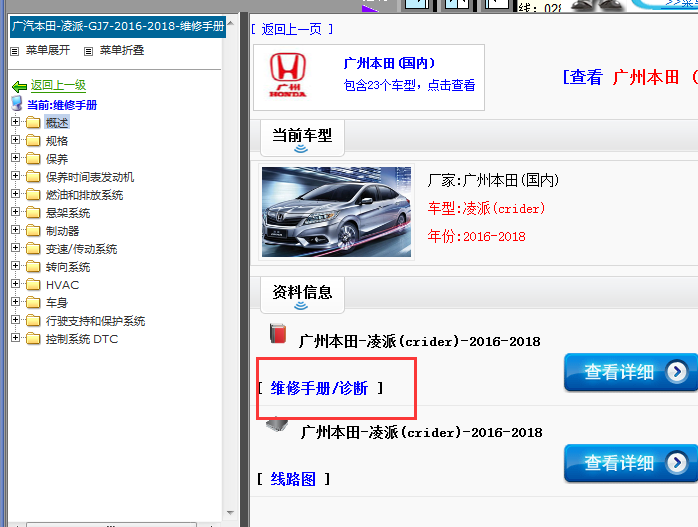Open 线路图 link

293,479
